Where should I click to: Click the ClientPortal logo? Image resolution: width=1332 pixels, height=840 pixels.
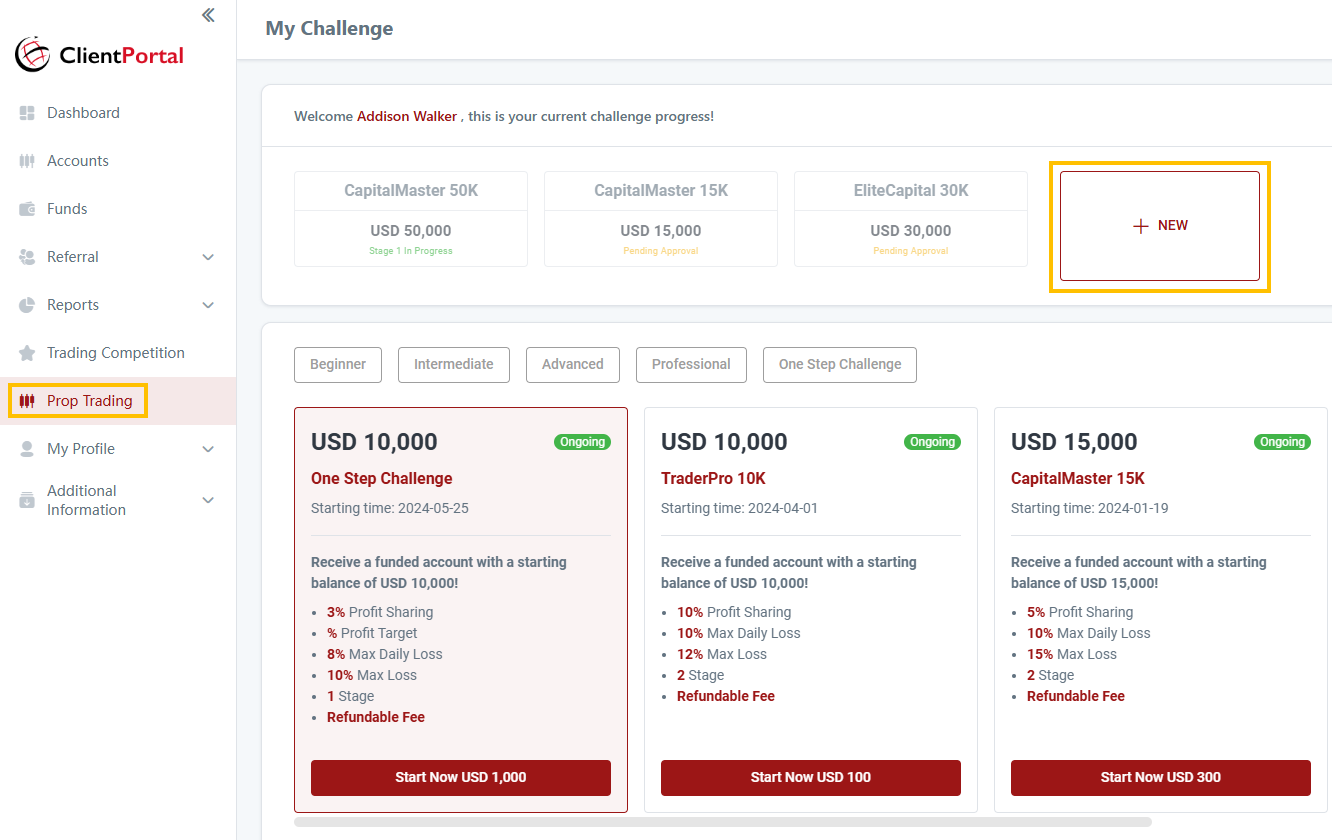click(x=100, y=55)
